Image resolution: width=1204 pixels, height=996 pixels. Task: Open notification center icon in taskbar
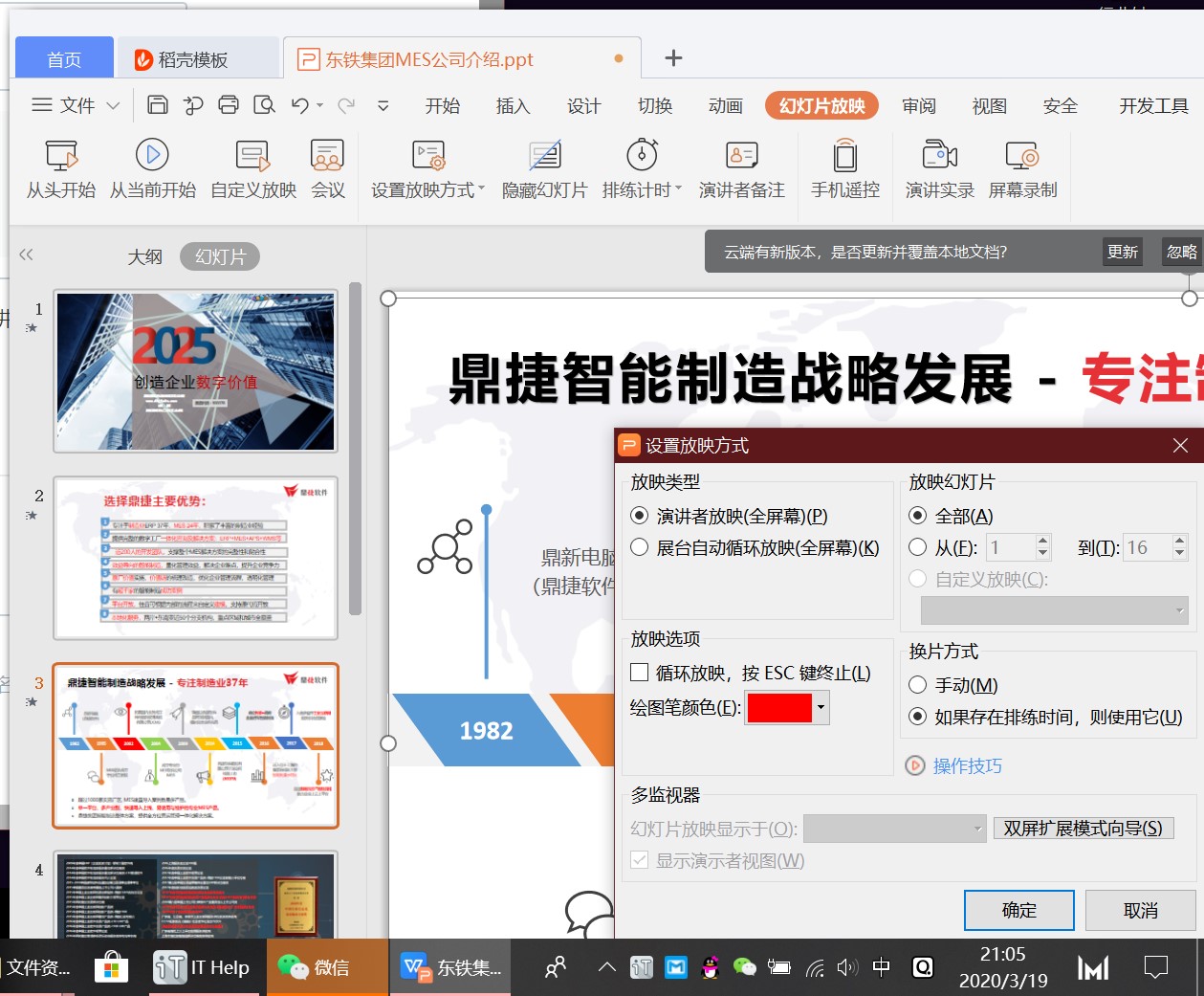coord(1156,967)
